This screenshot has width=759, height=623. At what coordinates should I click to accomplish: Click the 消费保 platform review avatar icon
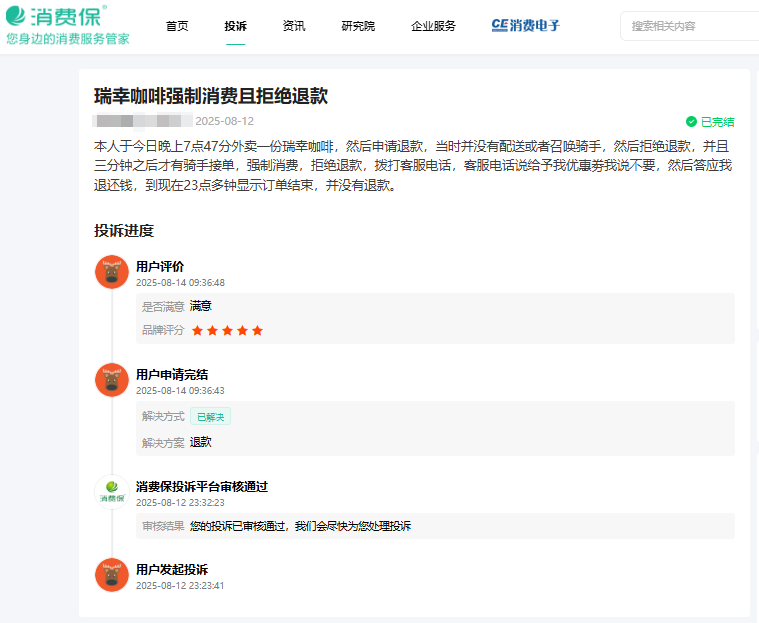pos(112,493)
